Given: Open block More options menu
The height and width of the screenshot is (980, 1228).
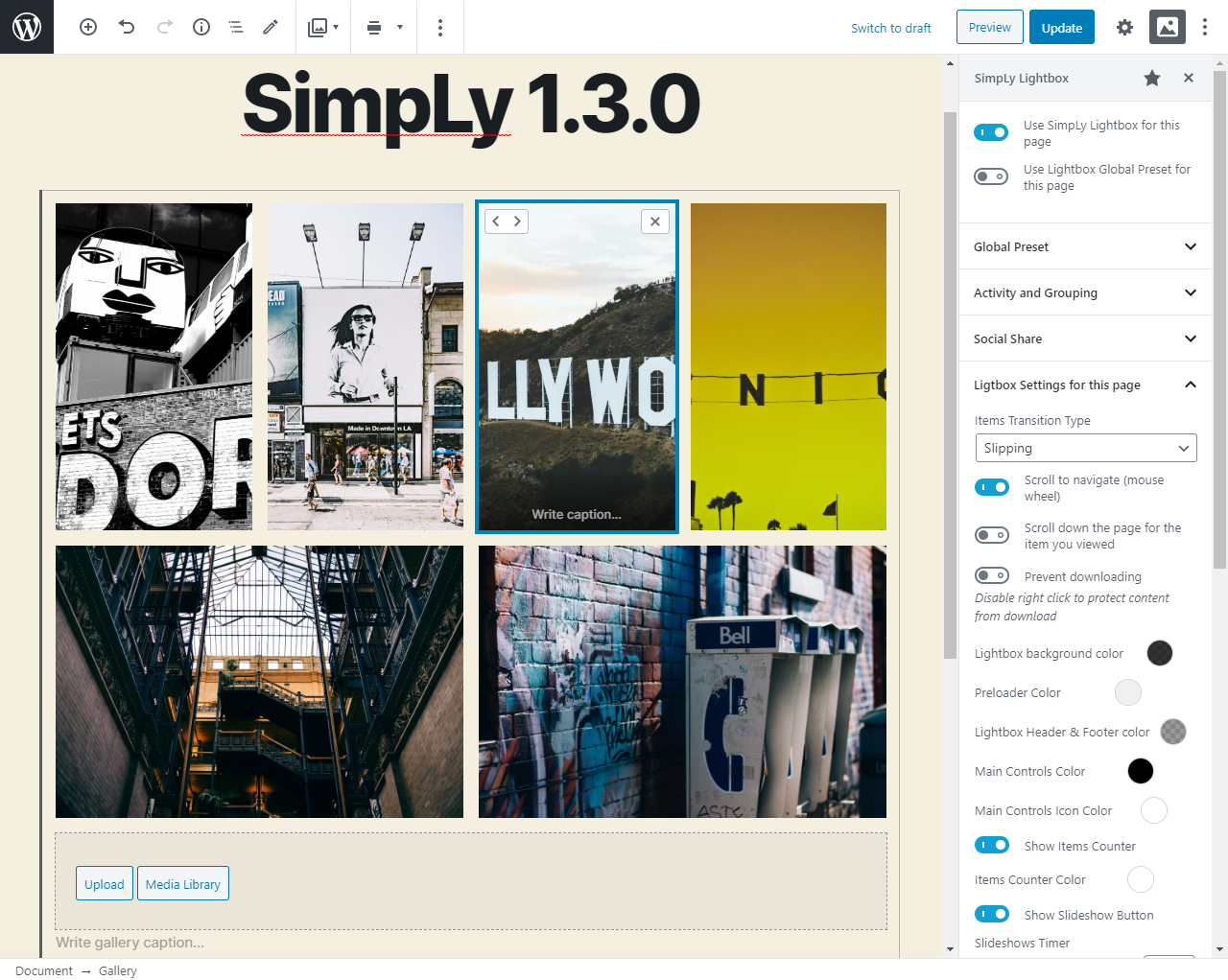Looking at the screenshot, I should 440,27.
